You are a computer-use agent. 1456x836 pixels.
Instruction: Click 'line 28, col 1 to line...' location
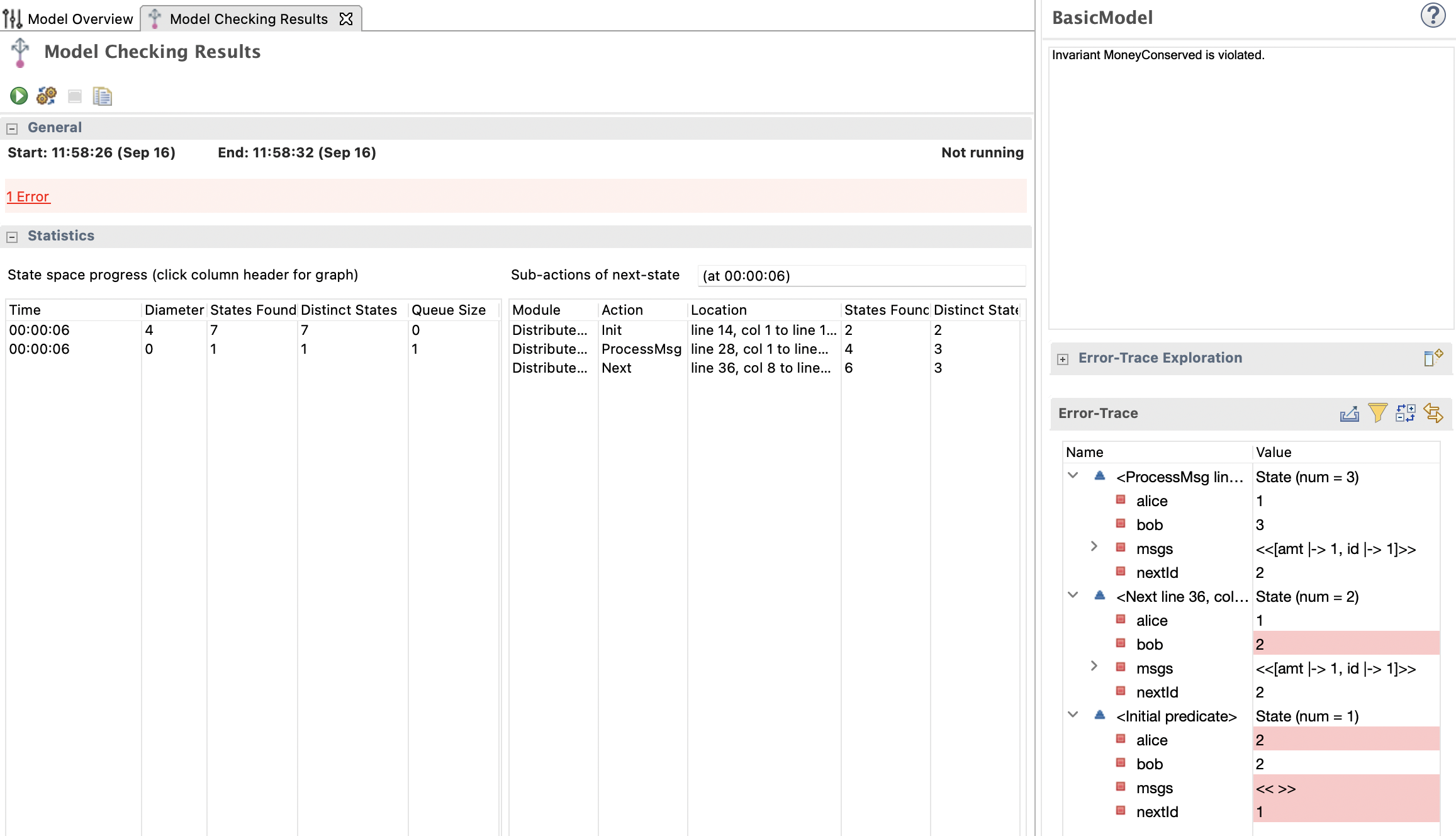(x=759, y=349)
